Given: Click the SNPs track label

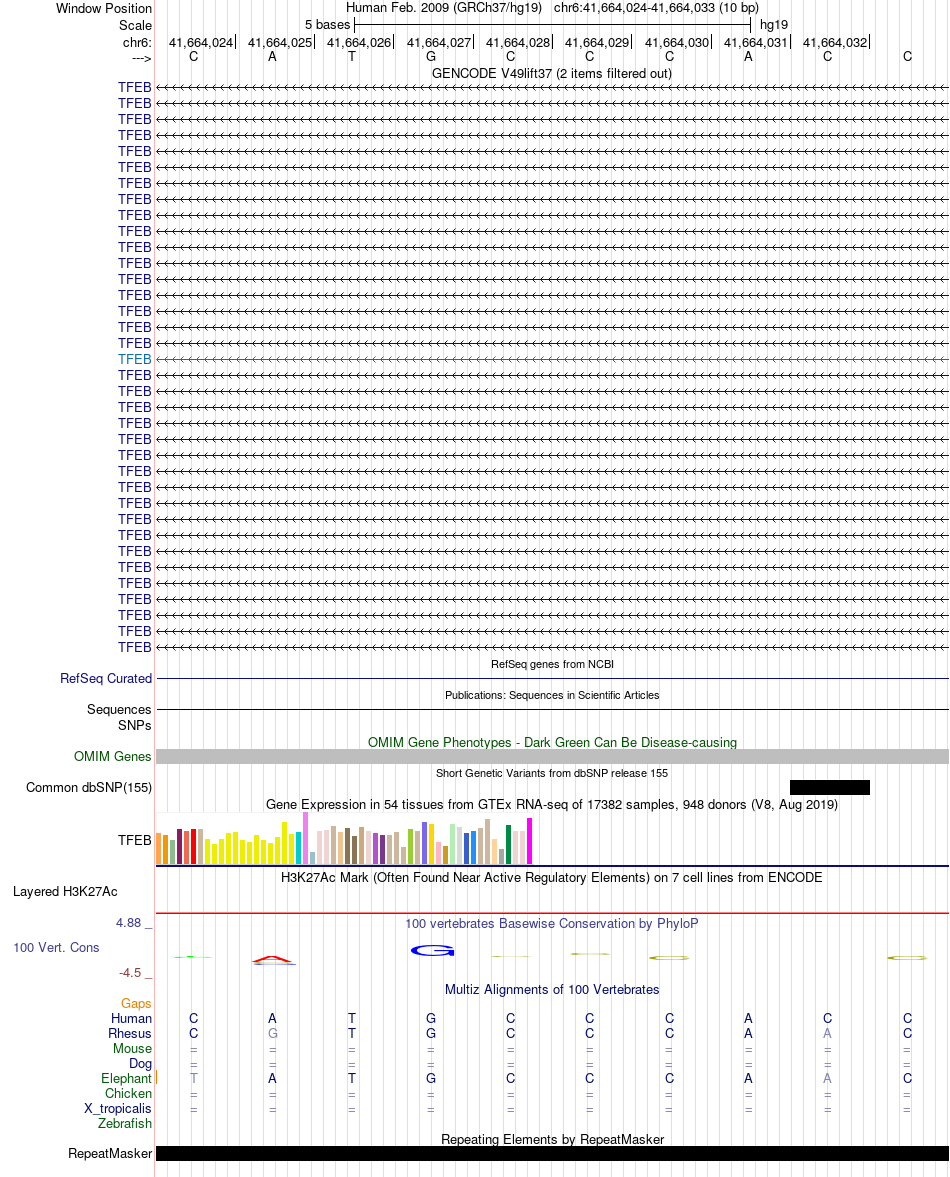Looking at the screenshot, I should coord(134,725).
